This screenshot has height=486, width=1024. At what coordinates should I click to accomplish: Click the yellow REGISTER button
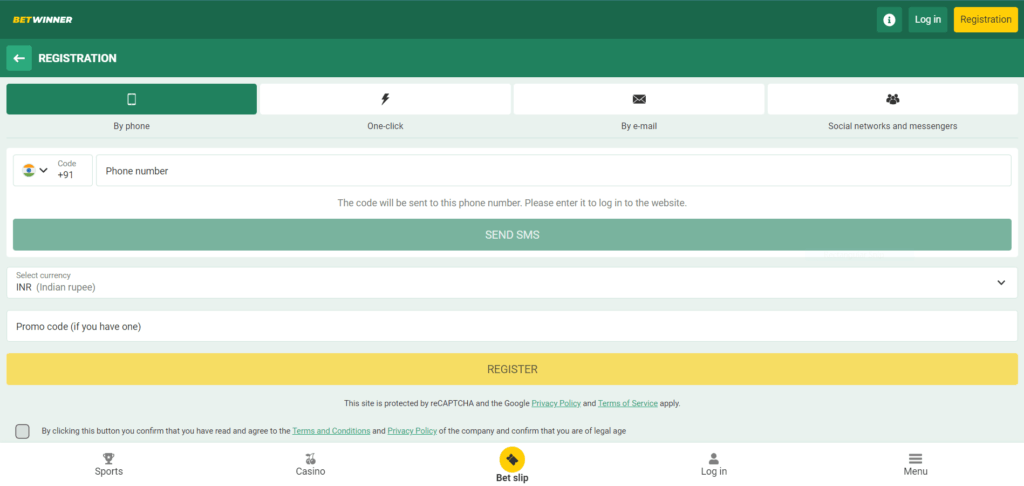512,369
